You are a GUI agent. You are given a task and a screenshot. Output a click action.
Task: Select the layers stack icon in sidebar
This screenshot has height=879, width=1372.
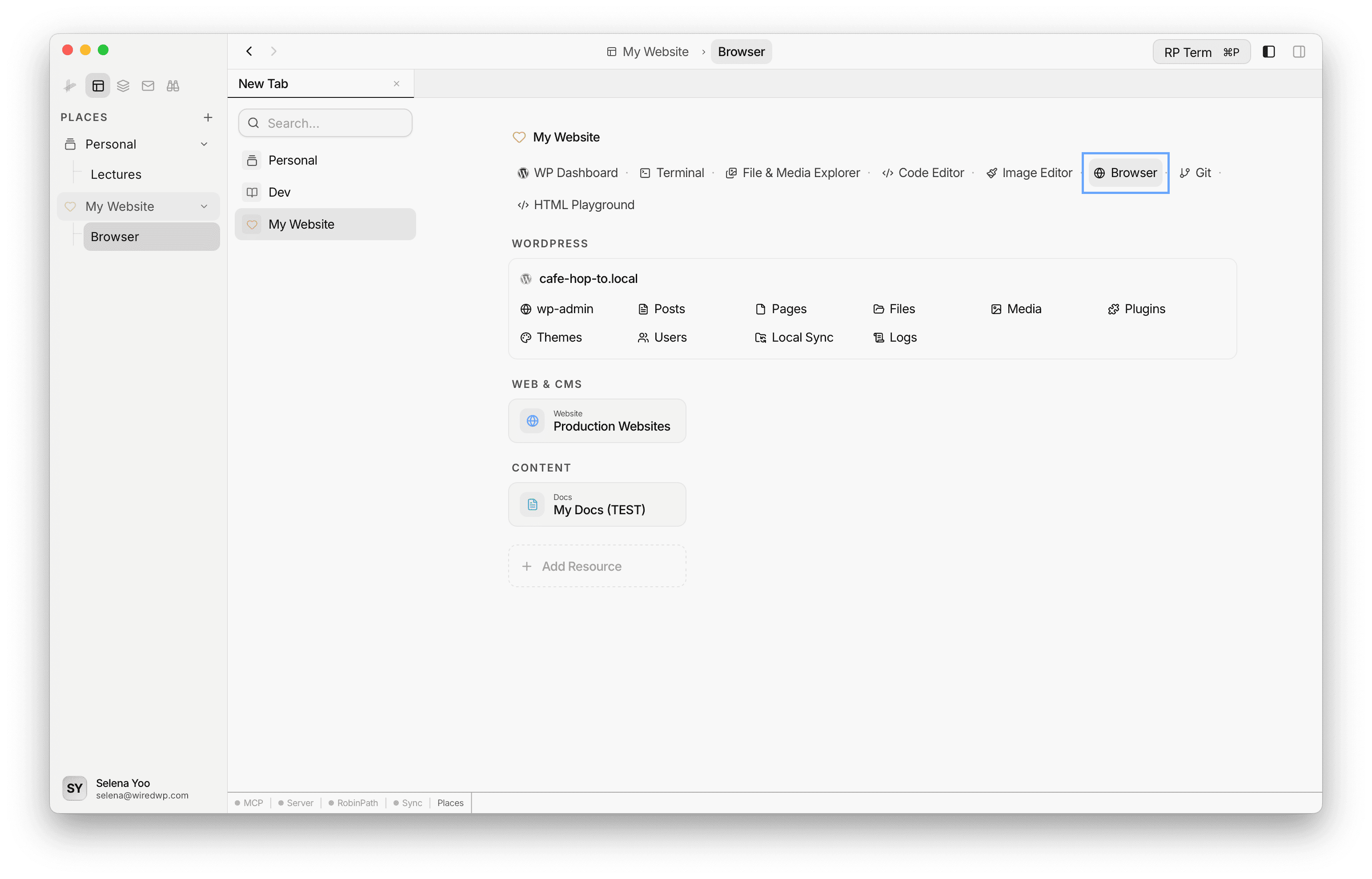[123, 85]
